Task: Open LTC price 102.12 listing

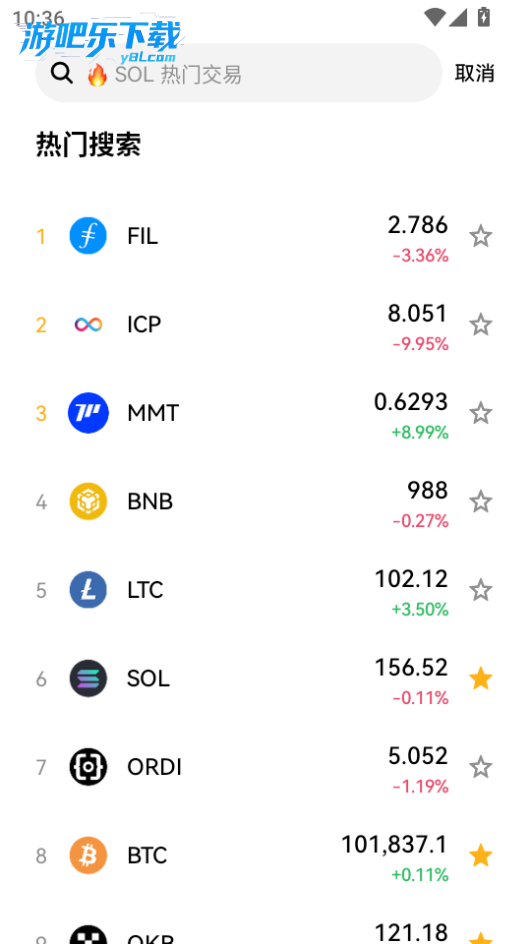Action: pos(265,590)
